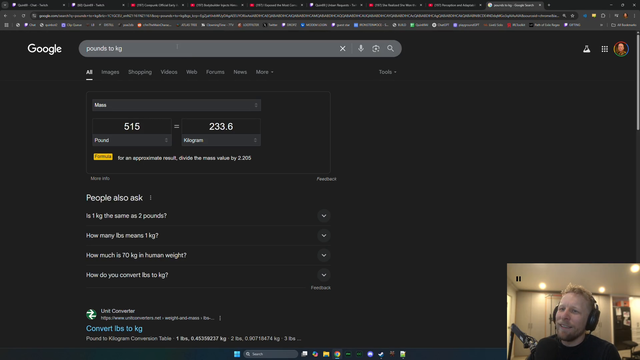640x360 pixels.
Task: Clear the search box with the X icon
Action: pyautogui.click(x=342, y=49)
